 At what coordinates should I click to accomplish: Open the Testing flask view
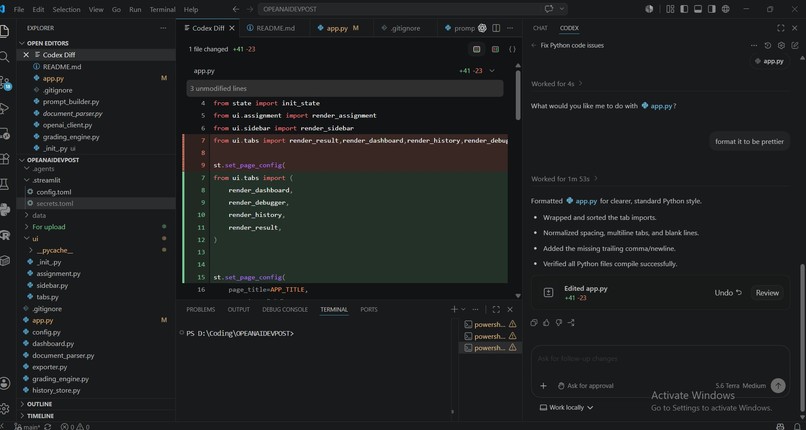pyautogui.click(x=4, y=184)
